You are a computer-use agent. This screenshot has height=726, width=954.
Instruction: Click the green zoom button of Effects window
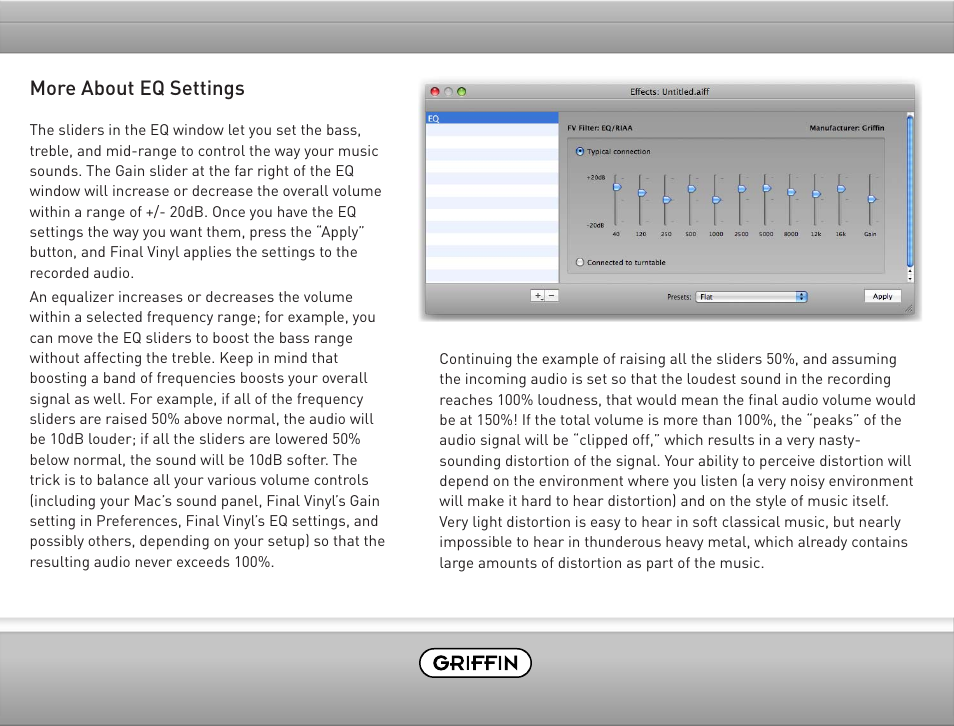pos(461,91)
